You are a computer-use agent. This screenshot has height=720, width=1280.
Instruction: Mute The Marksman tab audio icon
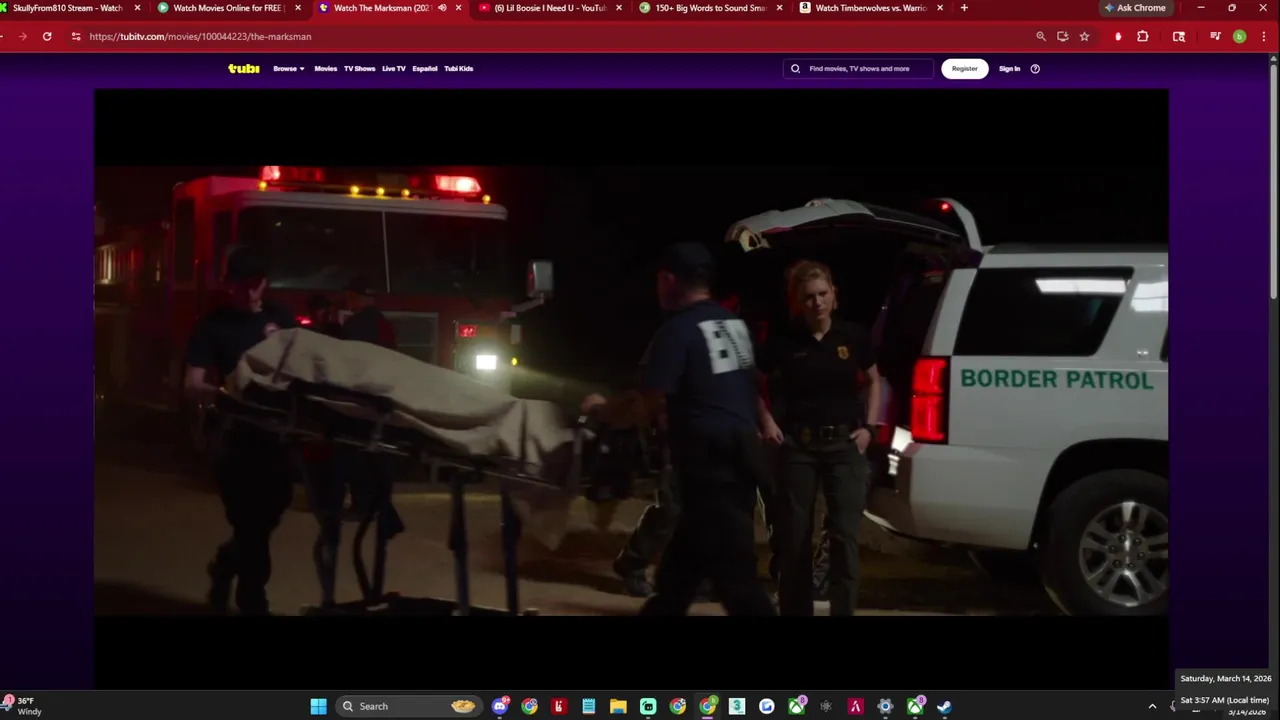[x=442, y=8]
